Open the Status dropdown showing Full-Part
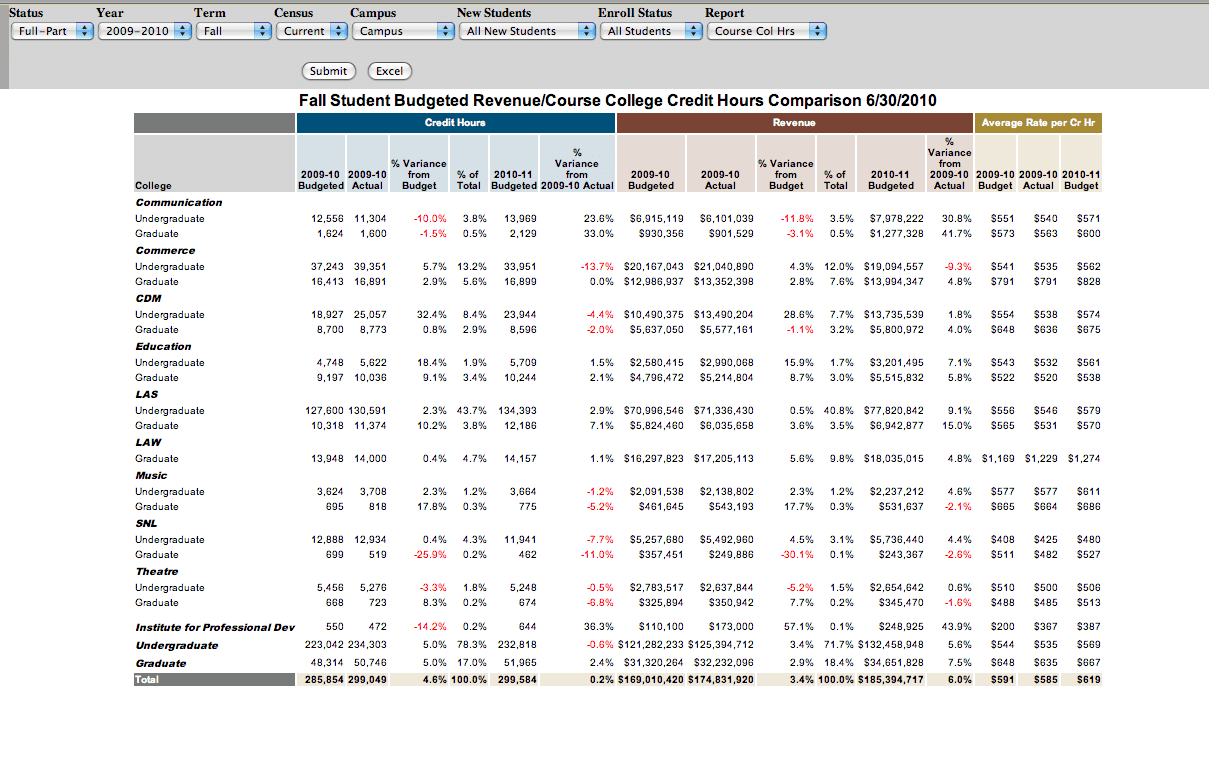 (x=52, y=31)
